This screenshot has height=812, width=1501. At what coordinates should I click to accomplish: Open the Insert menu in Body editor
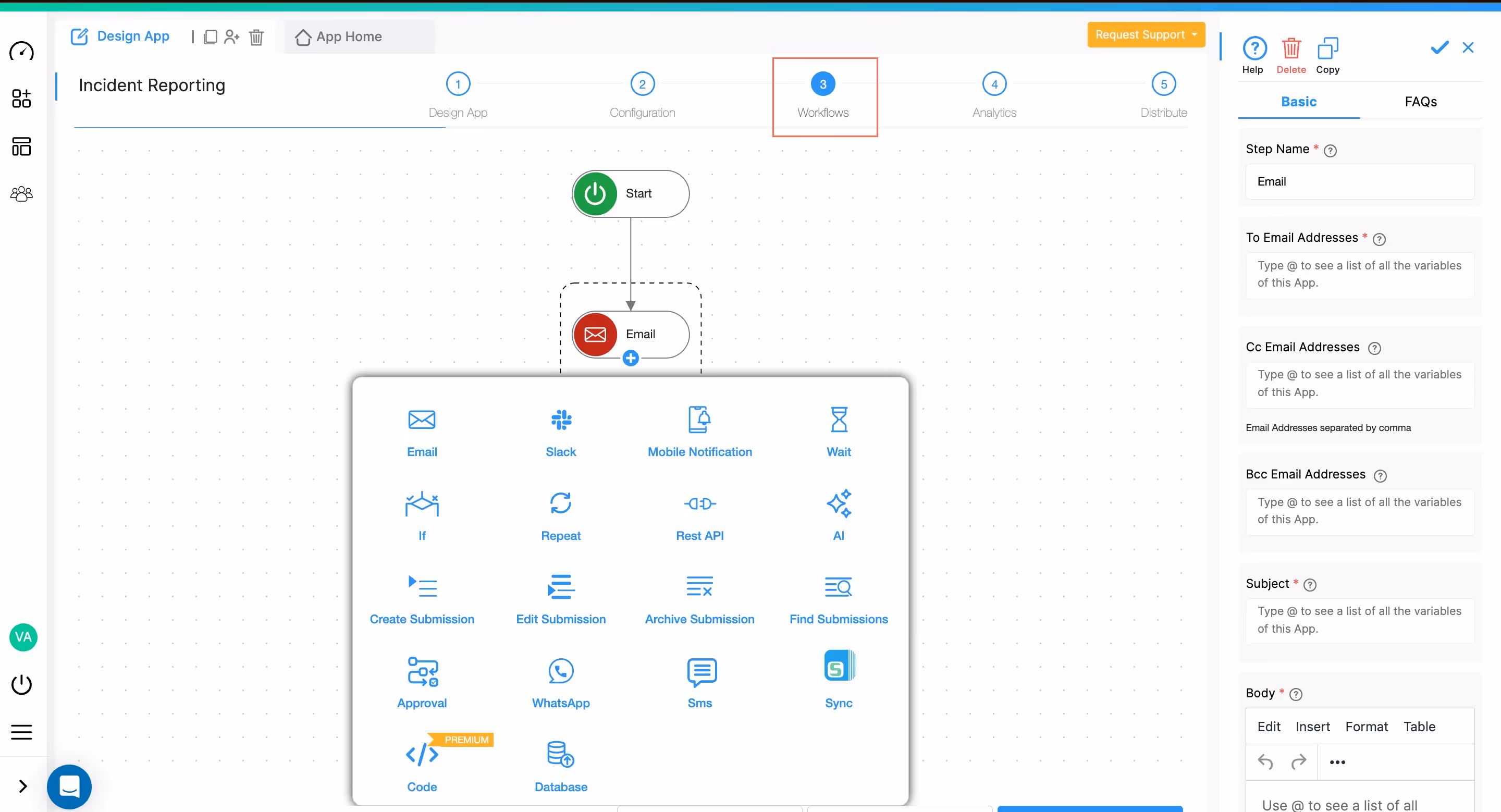point(1312,727)
